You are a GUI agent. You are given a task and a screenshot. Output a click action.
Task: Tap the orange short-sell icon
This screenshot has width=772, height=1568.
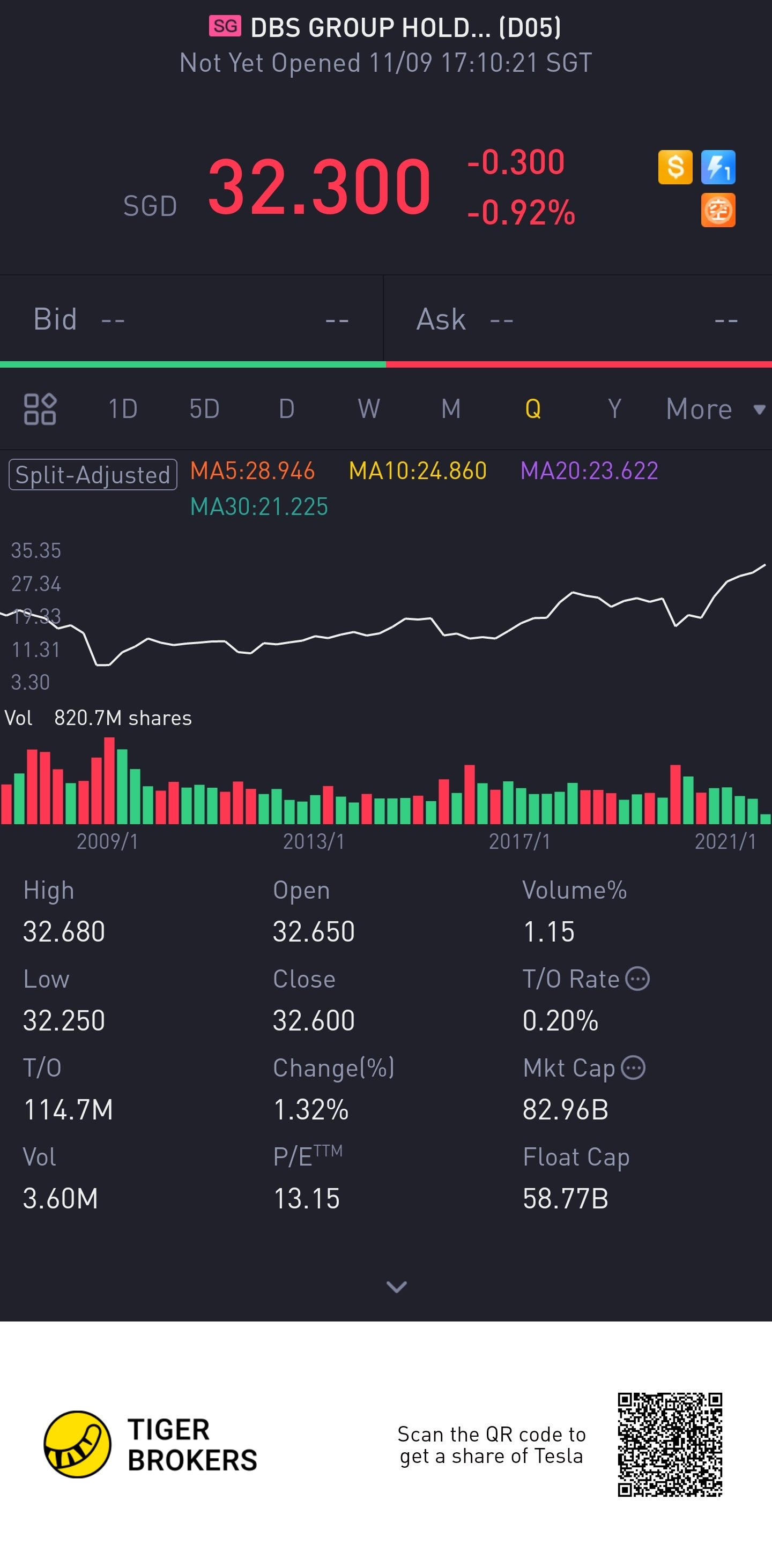[x=718, y=210]
